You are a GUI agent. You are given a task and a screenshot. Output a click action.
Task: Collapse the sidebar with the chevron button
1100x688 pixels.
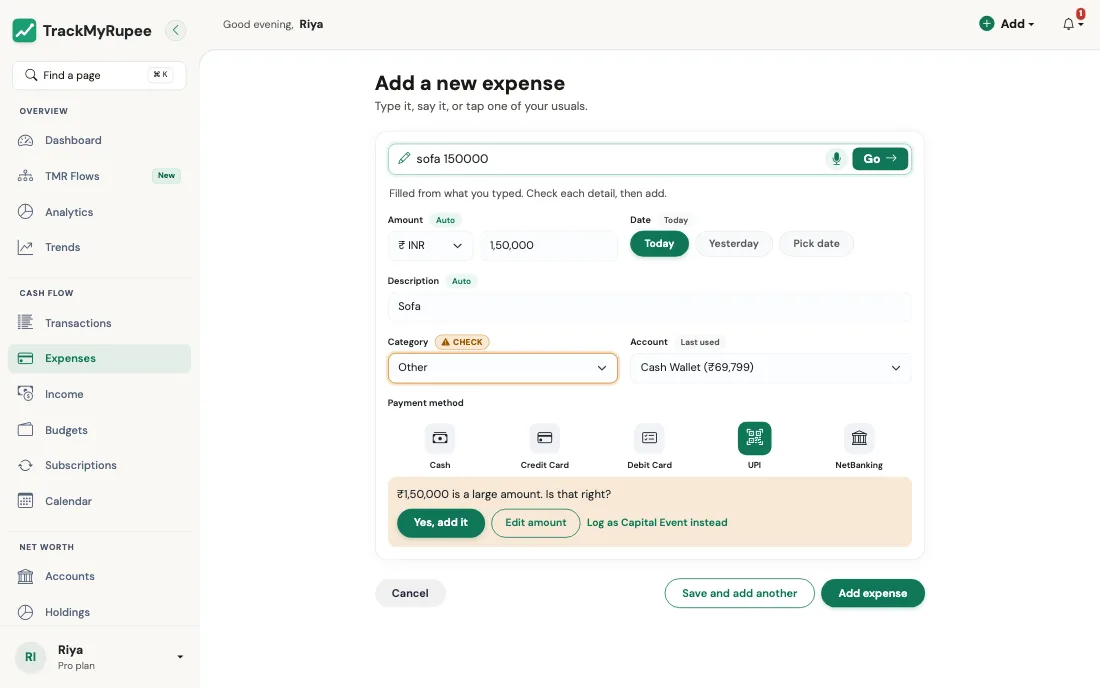[x=175, y=30]
